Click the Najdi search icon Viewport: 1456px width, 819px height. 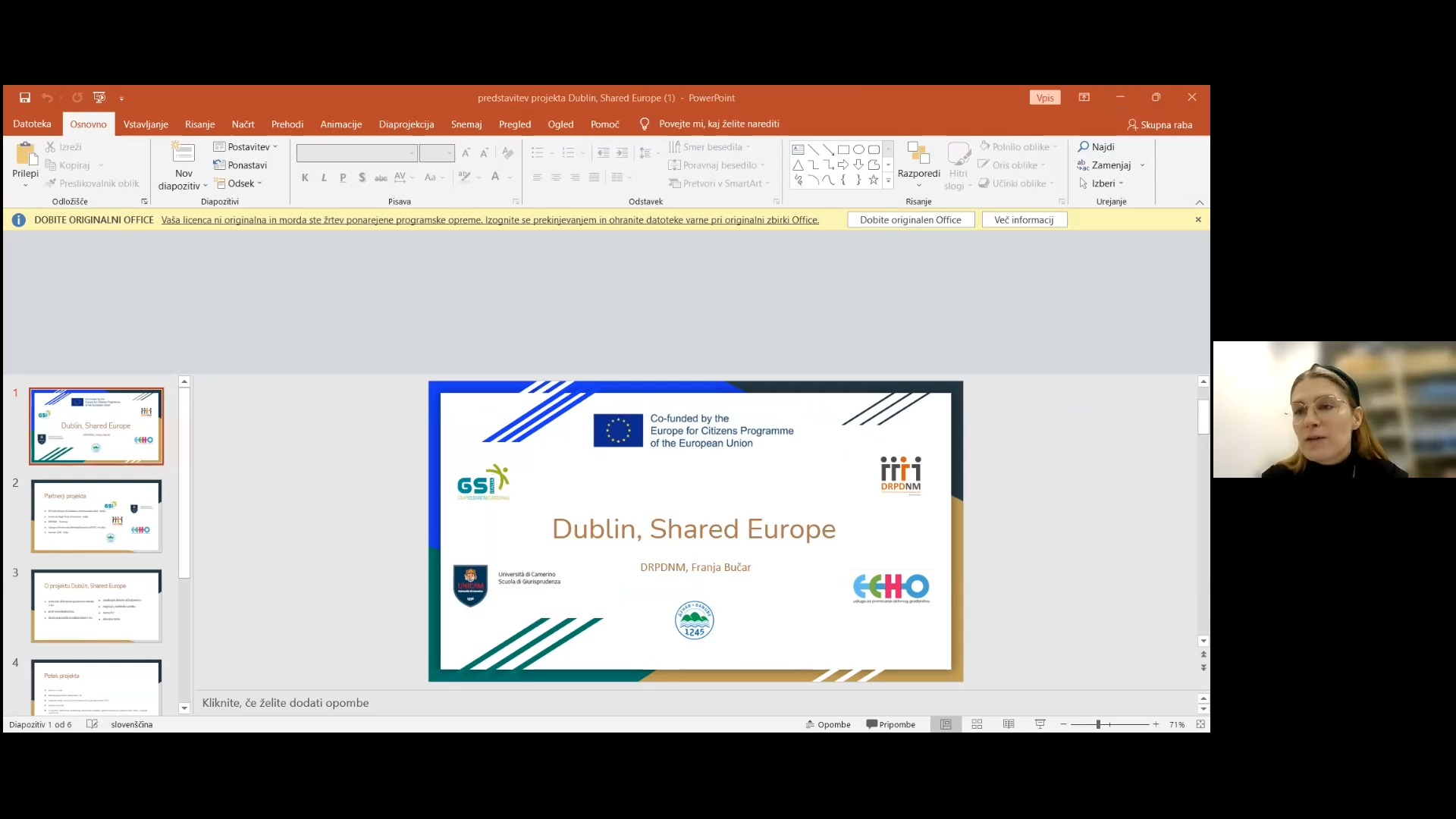(1084, 147)
